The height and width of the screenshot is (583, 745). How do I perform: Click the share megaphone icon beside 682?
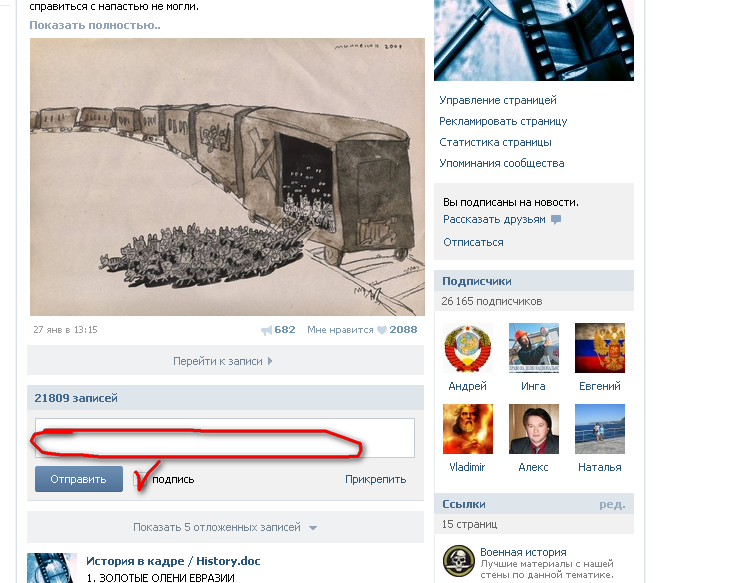click(x=267, y=330)
